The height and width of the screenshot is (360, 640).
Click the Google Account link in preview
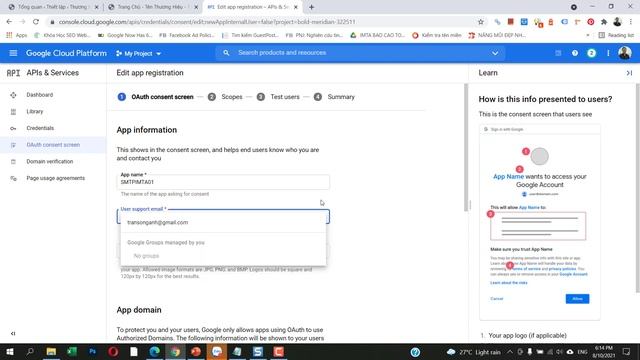(573, 274)
